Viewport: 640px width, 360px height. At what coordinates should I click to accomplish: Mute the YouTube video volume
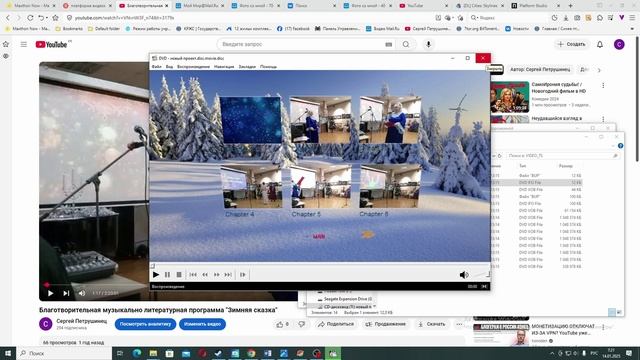coord(82,293)
